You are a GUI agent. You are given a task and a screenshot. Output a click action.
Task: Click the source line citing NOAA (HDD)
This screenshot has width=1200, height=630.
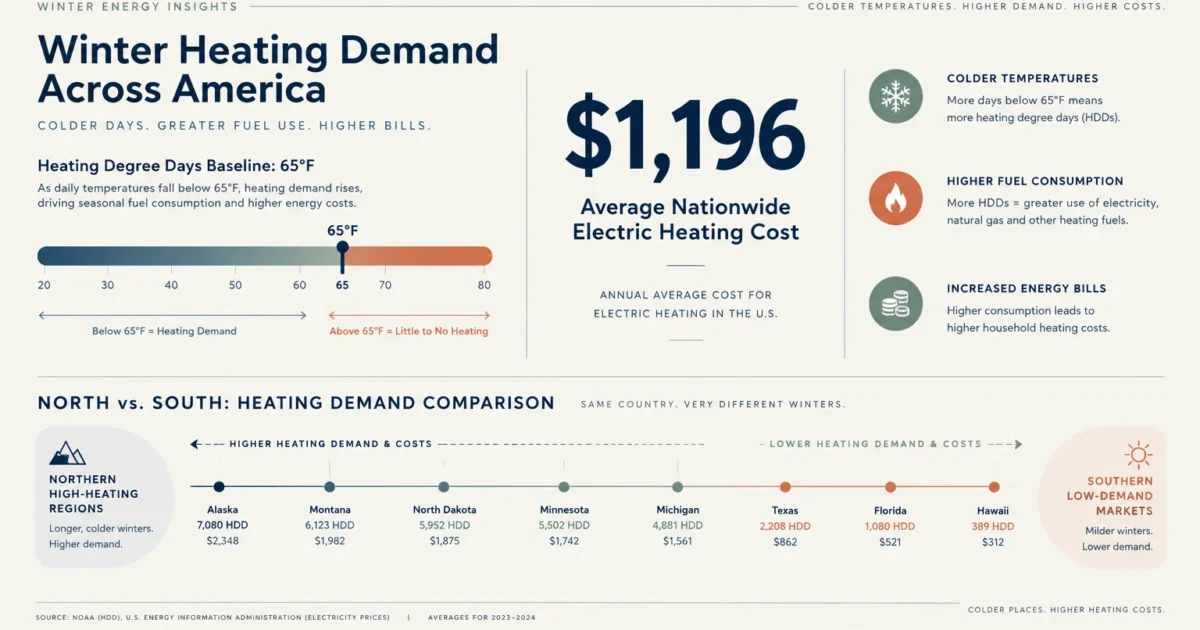tap(213, 618)
